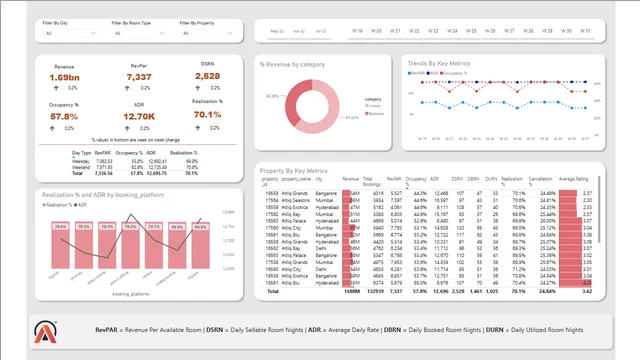Click the Luxury legend marker in donut chart
This screenshot has width=640, height=360.
point(367,106)
